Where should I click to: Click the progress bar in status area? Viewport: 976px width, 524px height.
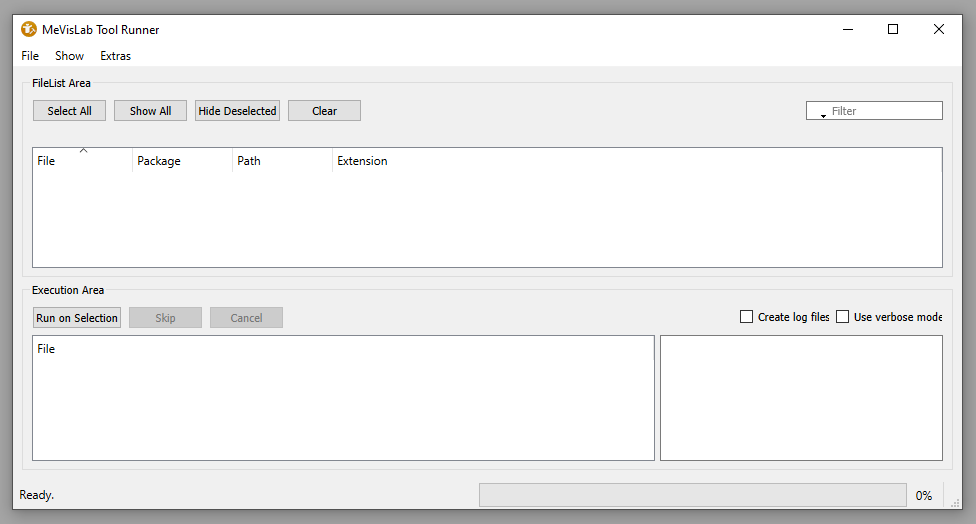point(692,495)
